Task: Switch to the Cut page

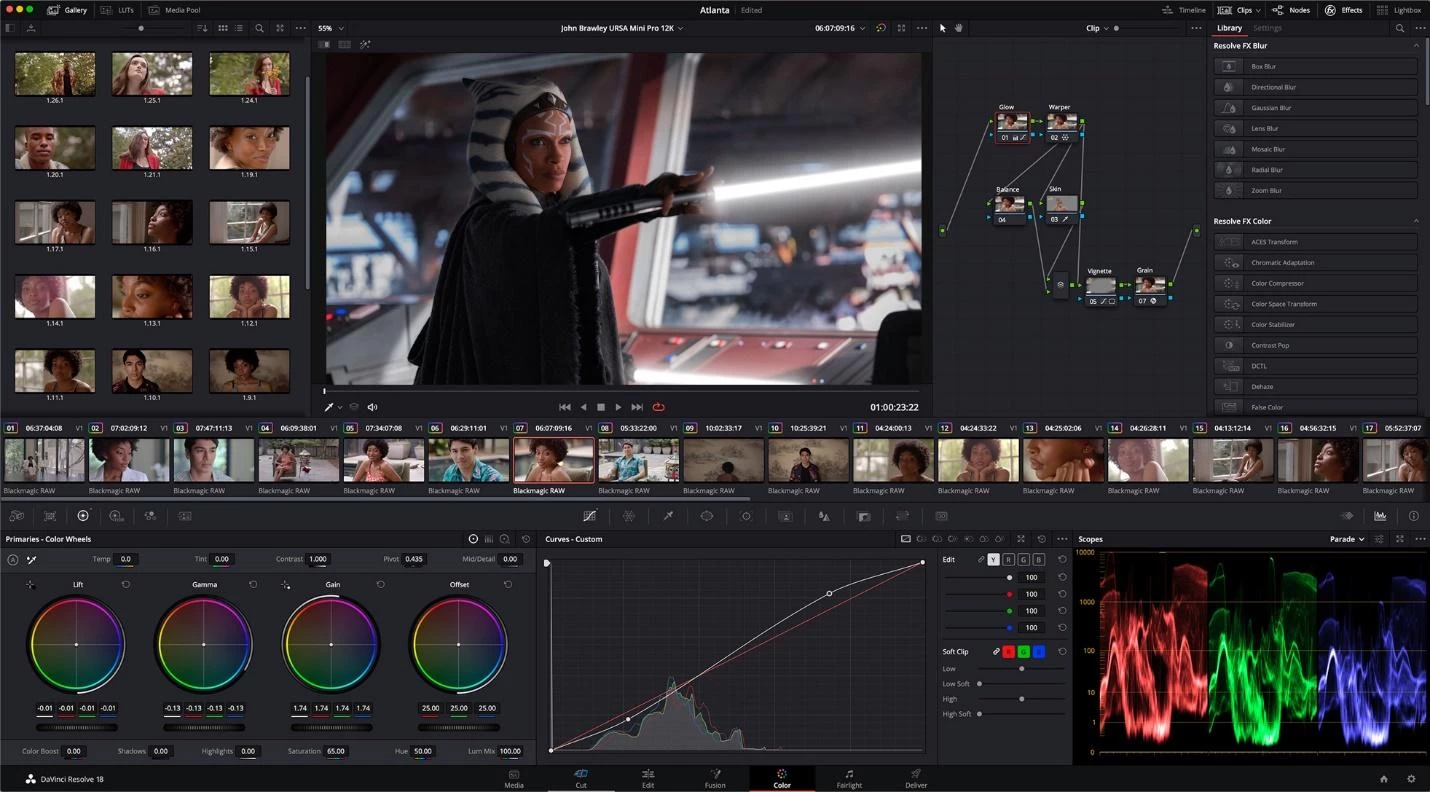Action: [x=581, y=779]
